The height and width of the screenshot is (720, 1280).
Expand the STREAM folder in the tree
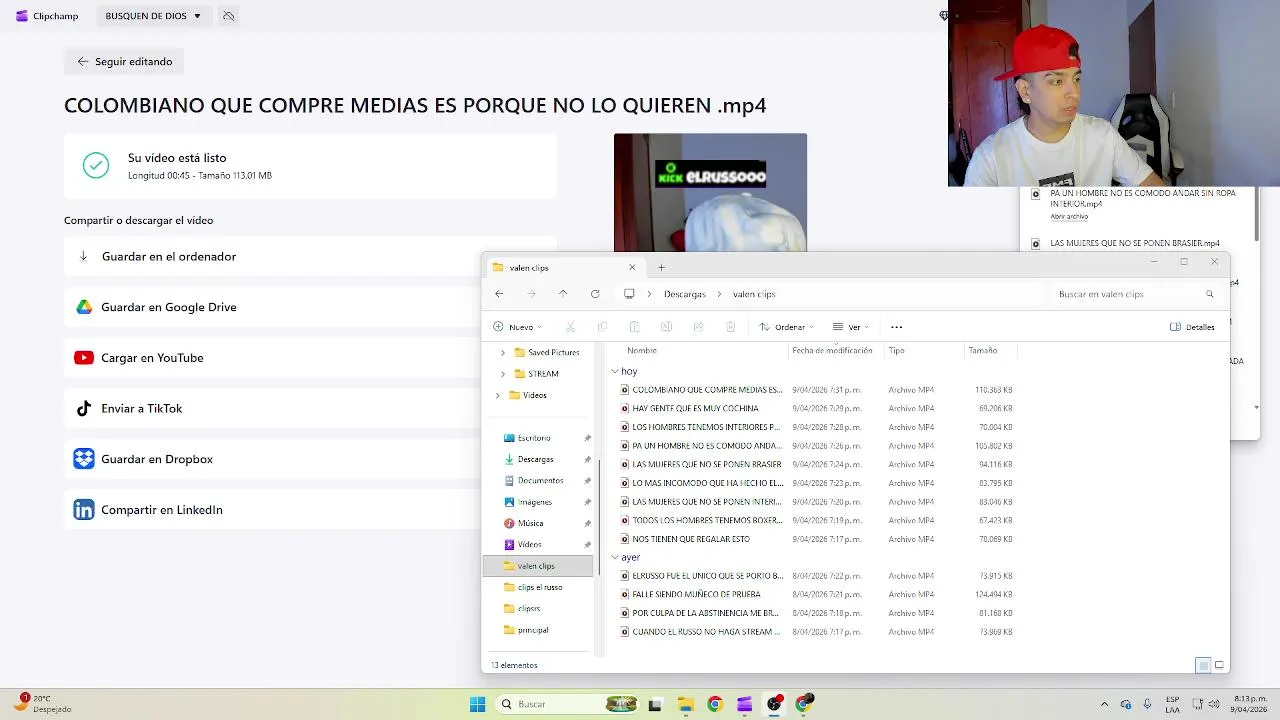pyautogui.click(x=503, y=373)
